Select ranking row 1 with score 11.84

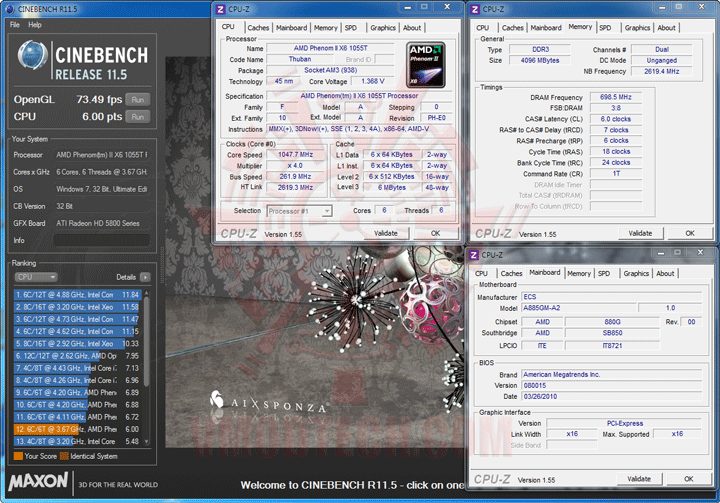[x=77, y=294]
